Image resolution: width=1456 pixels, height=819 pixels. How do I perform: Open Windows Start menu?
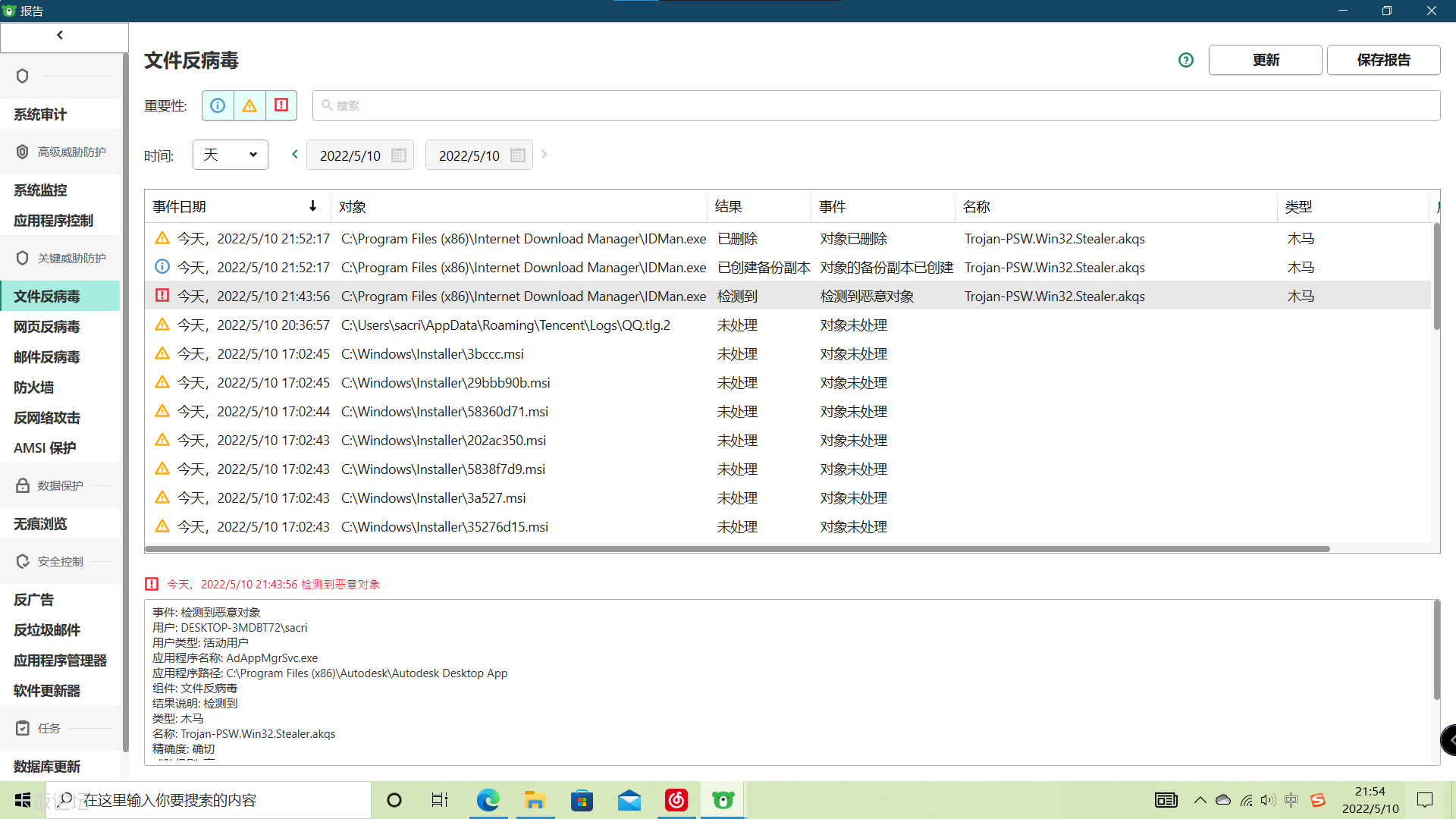click(x=23, y=800)
